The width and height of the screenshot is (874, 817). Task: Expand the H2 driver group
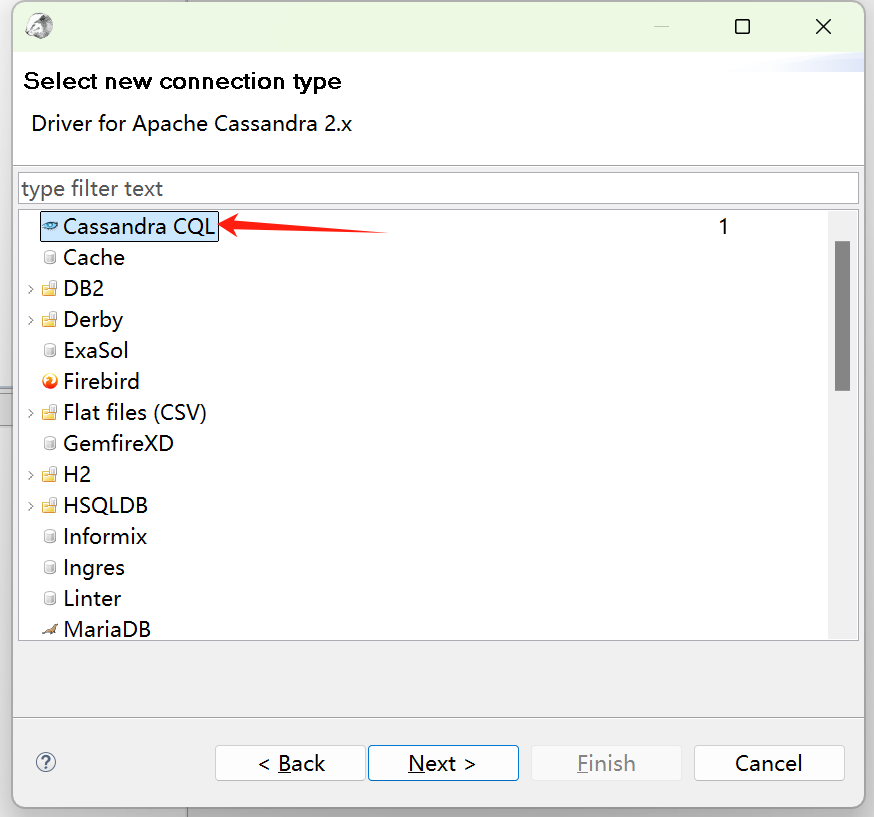point(31,475)
